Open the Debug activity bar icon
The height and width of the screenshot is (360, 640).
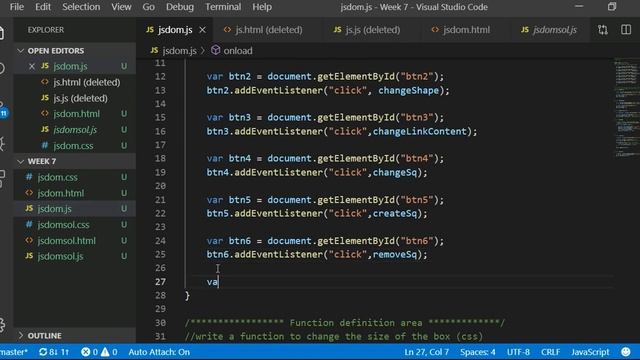tap(2, 143)
